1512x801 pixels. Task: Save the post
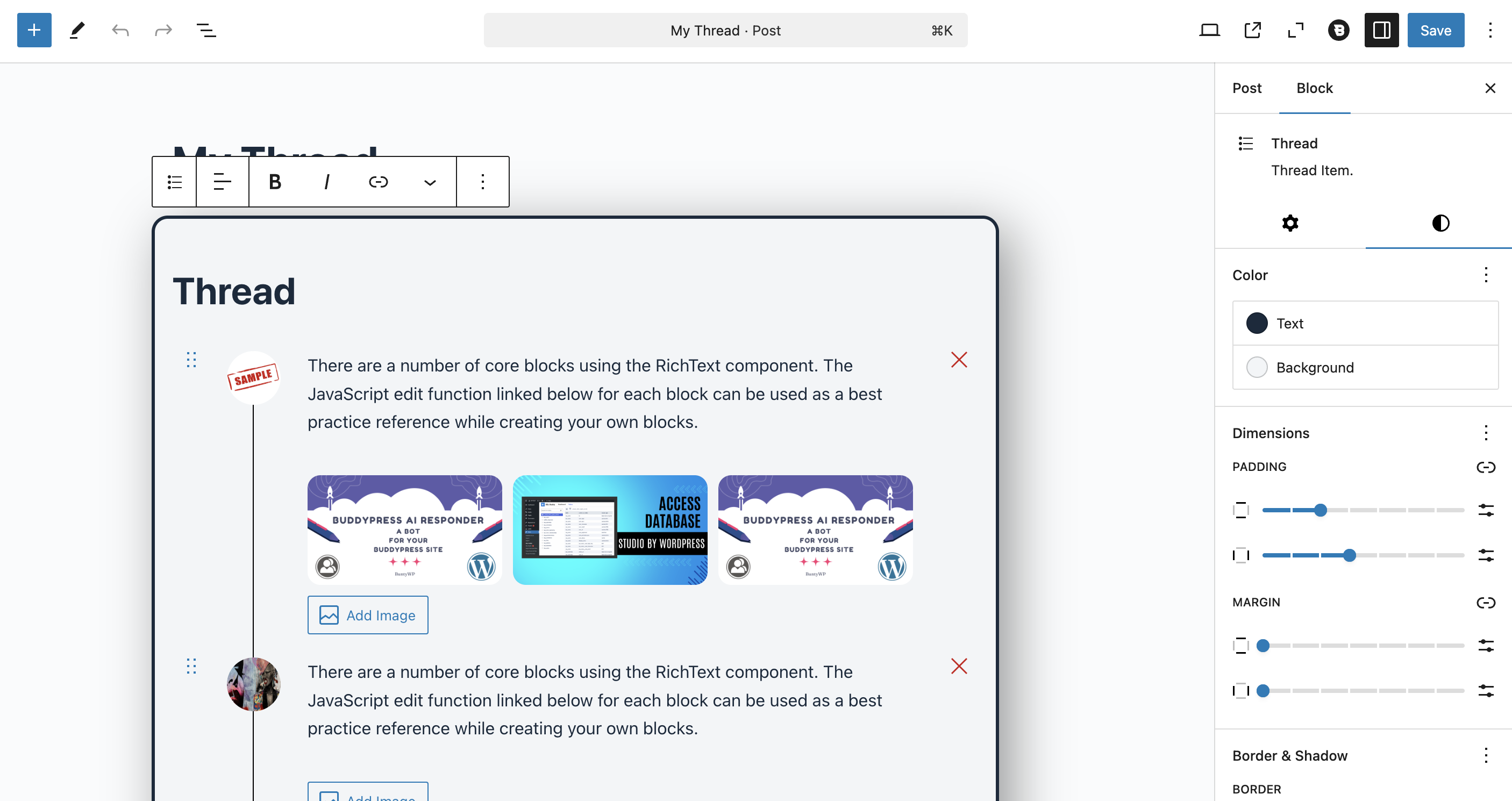coord(1436,30)
